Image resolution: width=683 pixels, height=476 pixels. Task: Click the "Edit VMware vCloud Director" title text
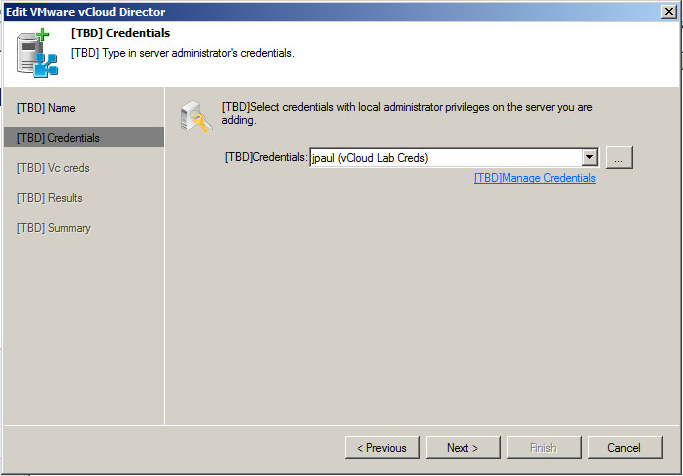pos(86,12)
